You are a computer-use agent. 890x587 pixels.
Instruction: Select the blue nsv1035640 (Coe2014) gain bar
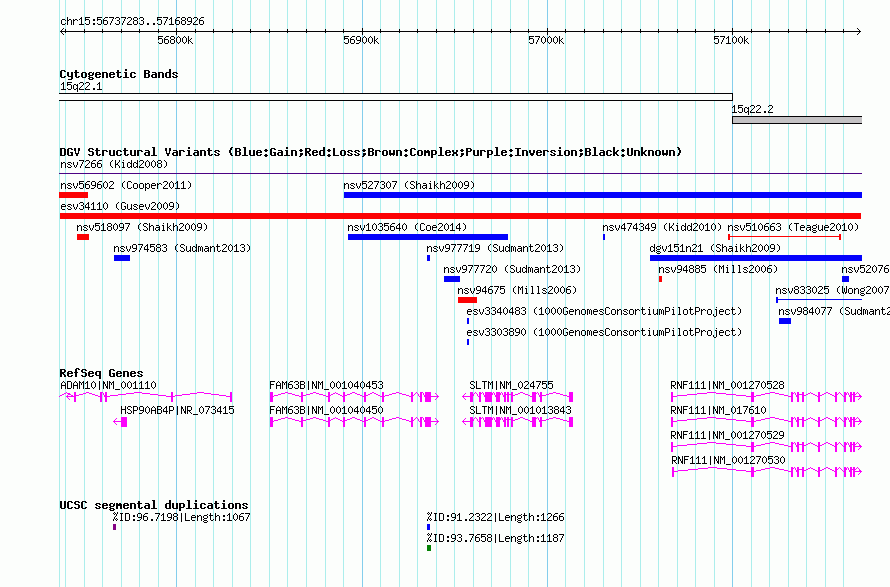tap(428, 237)
